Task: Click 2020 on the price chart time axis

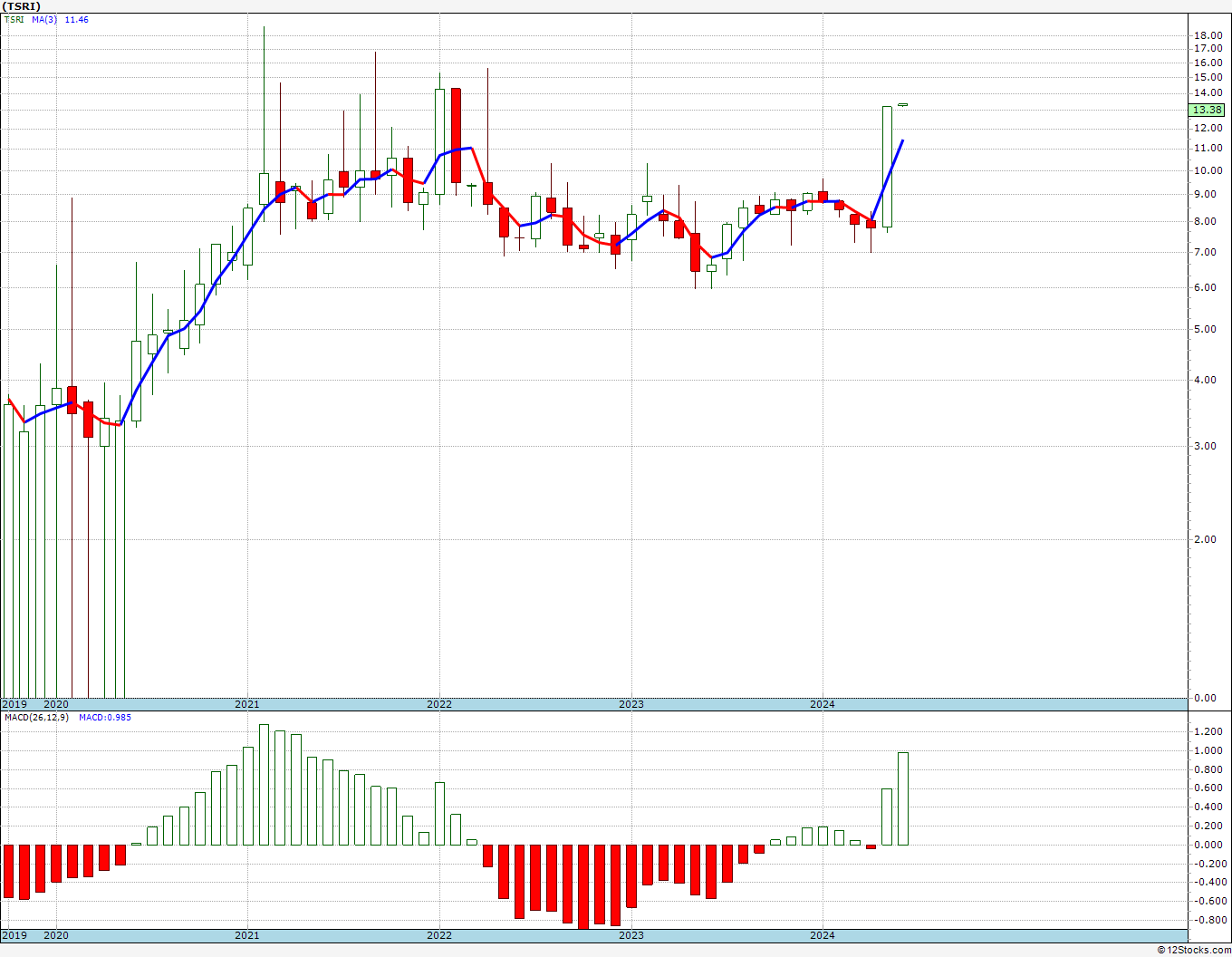Action: point(56,704)
